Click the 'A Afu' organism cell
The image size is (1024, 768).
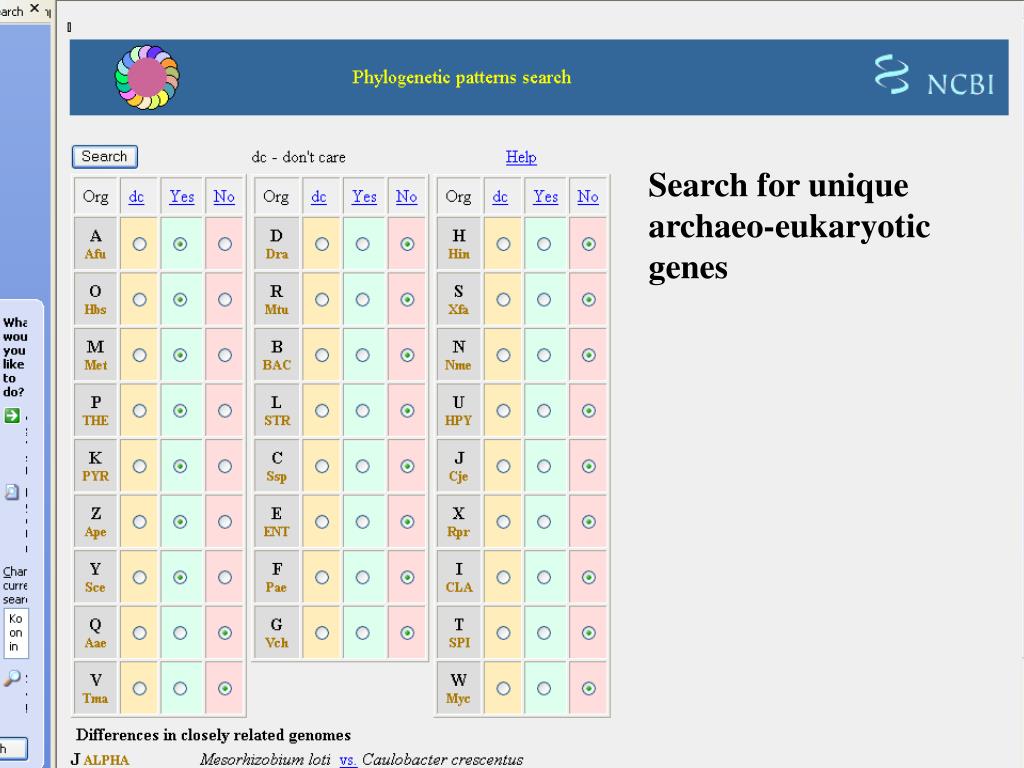[x=95, y=244]
